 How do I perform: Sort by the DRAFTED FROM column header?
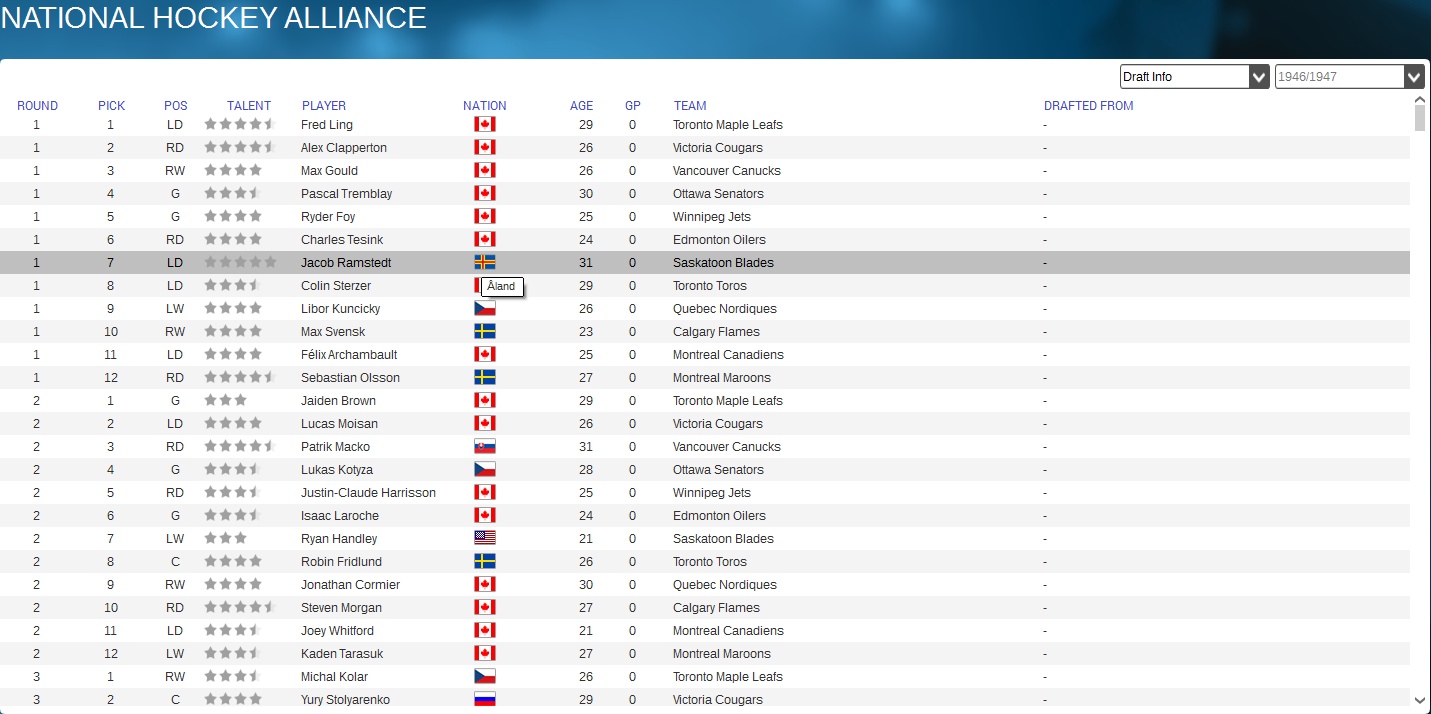pos(1088,106)
